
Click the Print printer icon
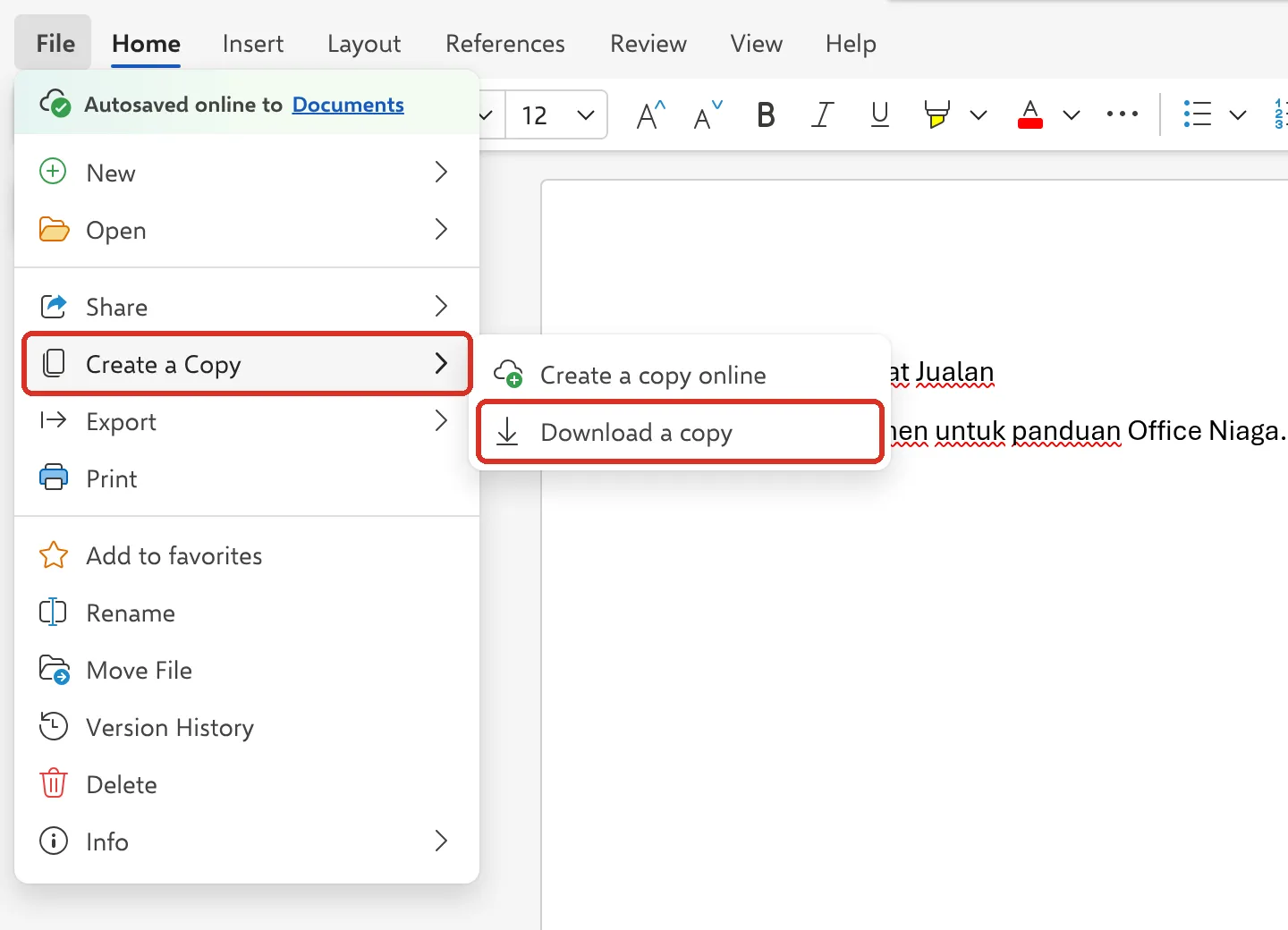(x=54, y=478)
